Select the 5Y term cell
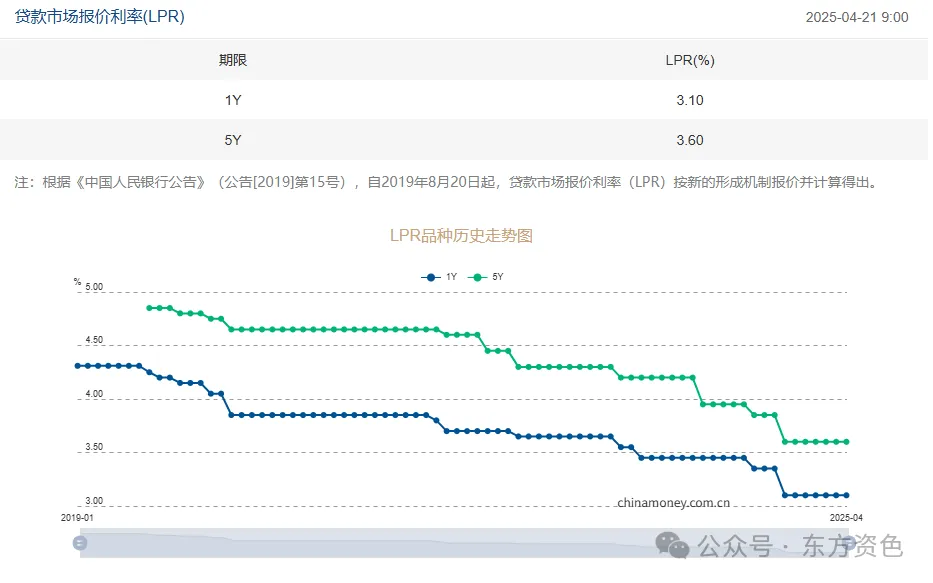Screen dimensions: 933x583 (x=233, y=140)
